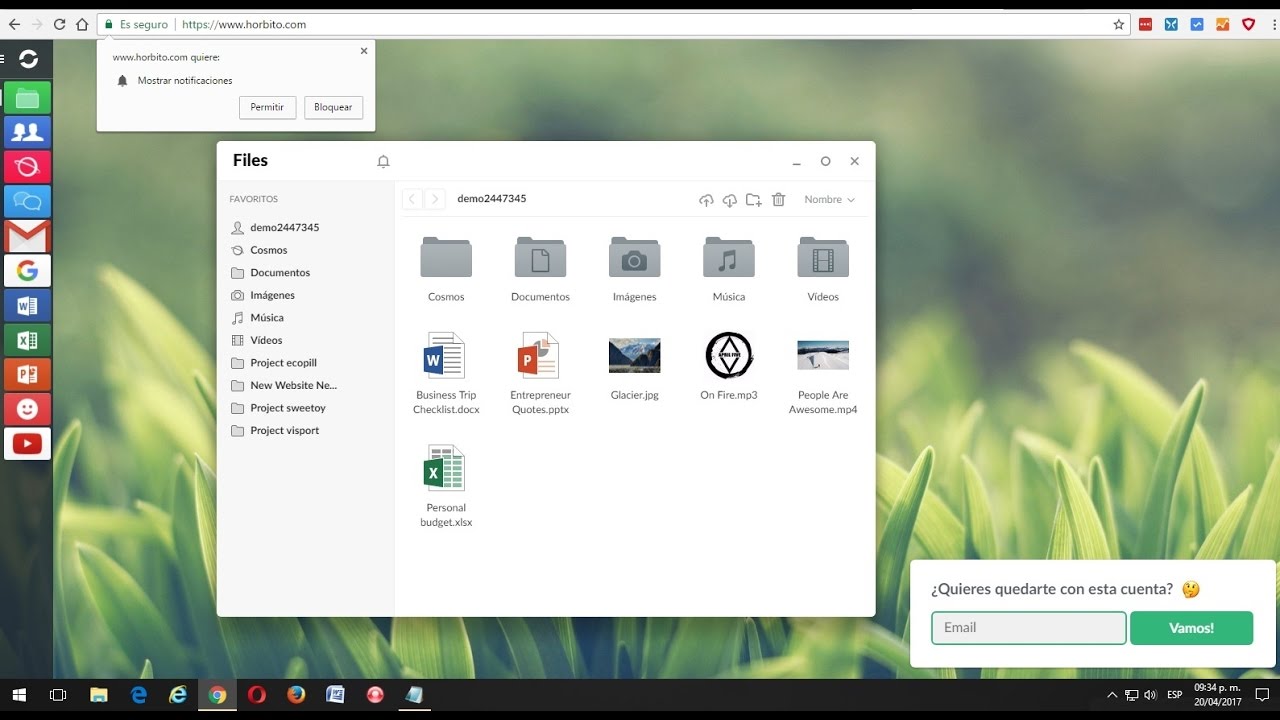This screenshot has width=1280, height=720.
Task: Open Google from the side dock
Action: pyautogui.click(x=27, y=270)
